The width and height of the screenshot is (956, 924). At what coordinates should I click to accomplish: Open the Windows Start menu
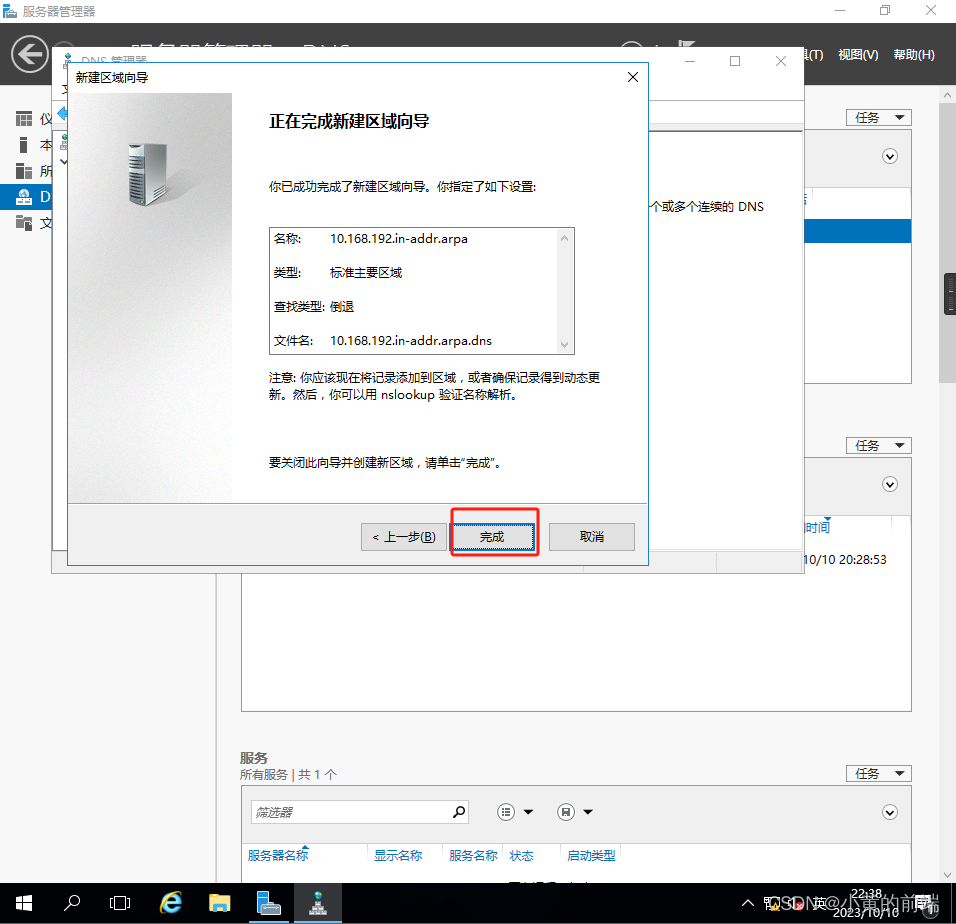23,903
